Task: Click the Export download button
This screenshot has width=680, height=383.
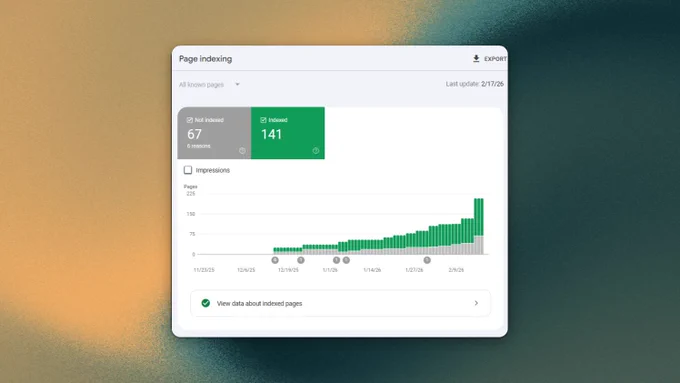Action: [x=489, y=59]
